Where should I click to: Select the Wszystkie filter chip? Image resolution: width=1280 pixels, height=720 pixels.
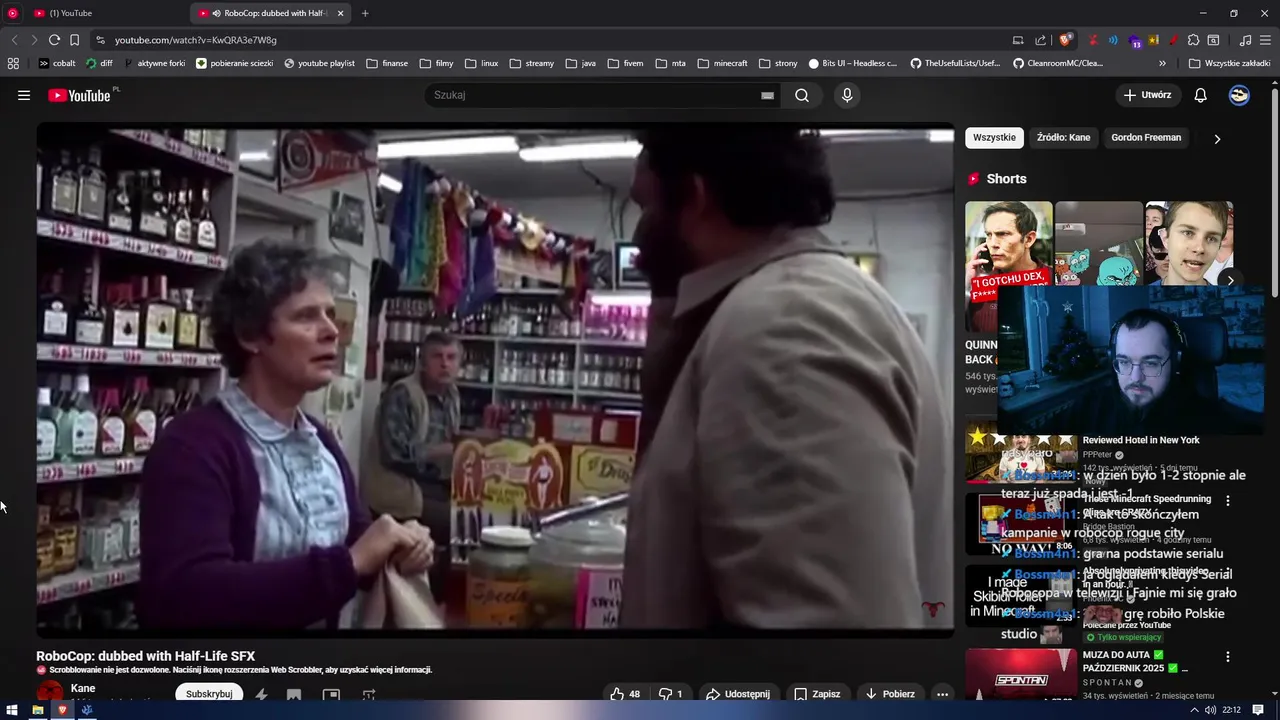pyautogui.click(x=994, y=138)
